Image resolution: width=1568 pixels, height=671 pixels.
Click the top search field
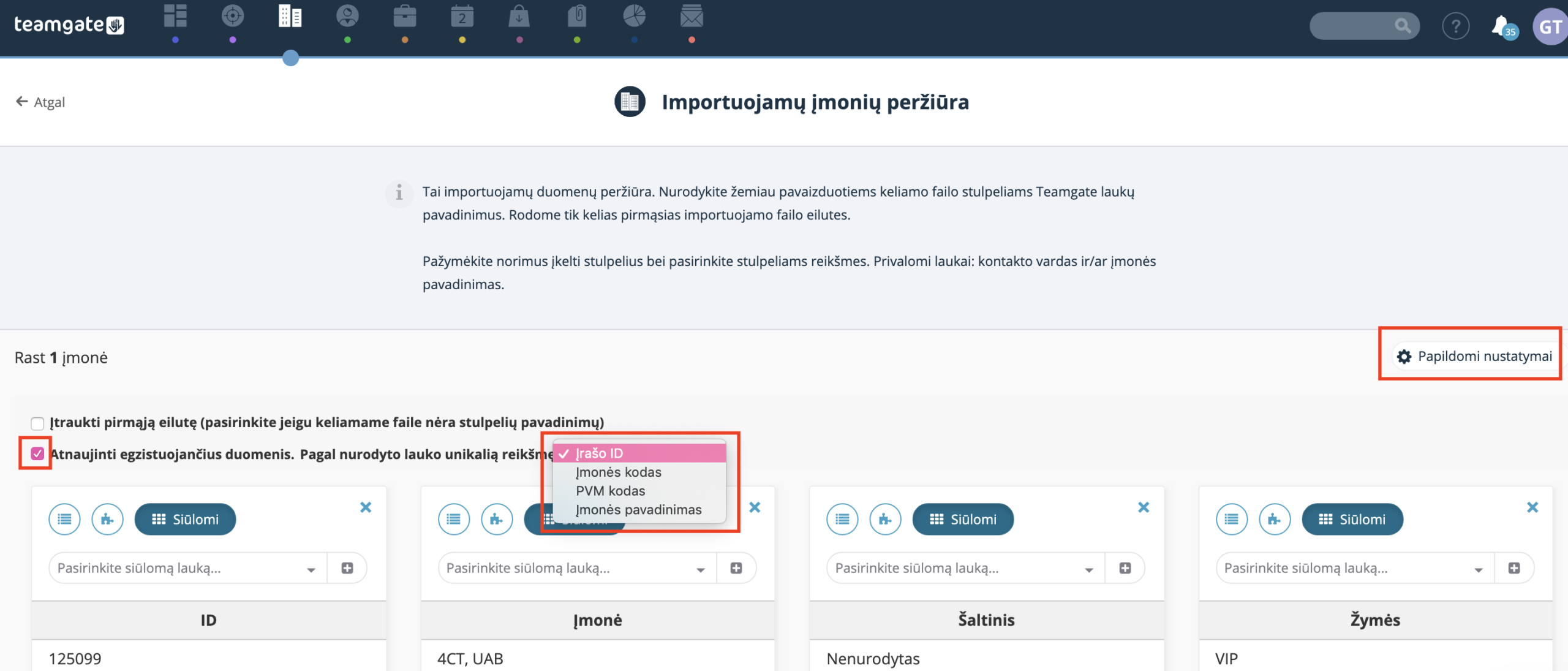(1364, 26)
